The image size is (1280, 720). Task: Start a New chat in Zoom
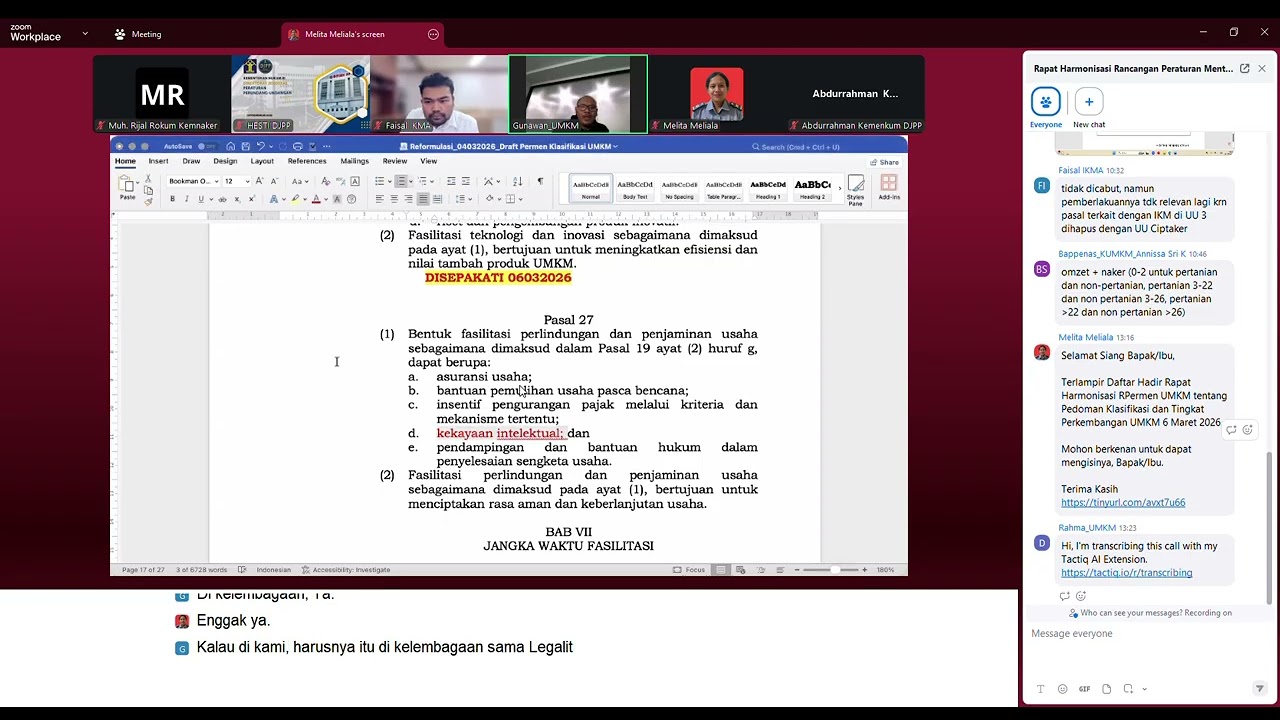pyautogui.click(x=1089, y=102)
